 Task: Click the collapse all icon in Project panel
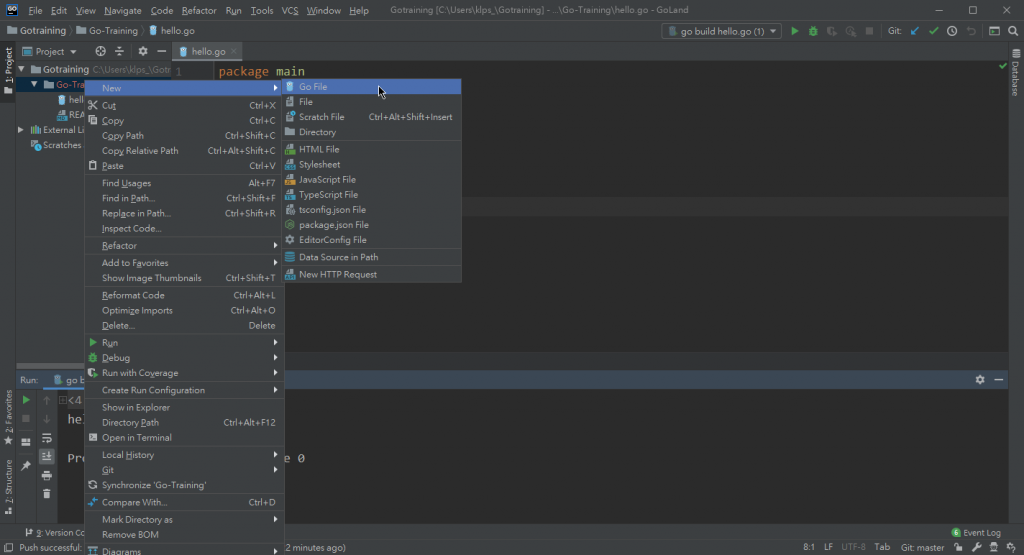click(119, 51)
